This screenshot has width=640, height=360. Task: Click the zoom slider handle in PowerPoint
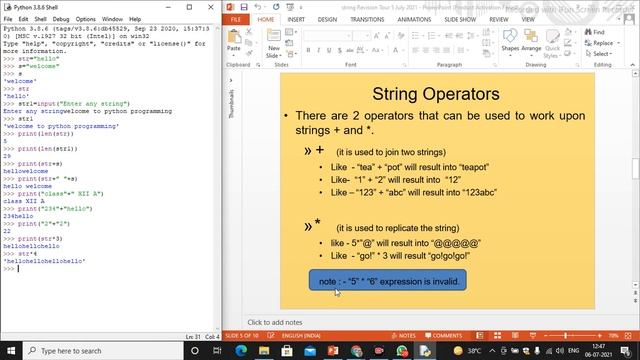coord(565,336)
